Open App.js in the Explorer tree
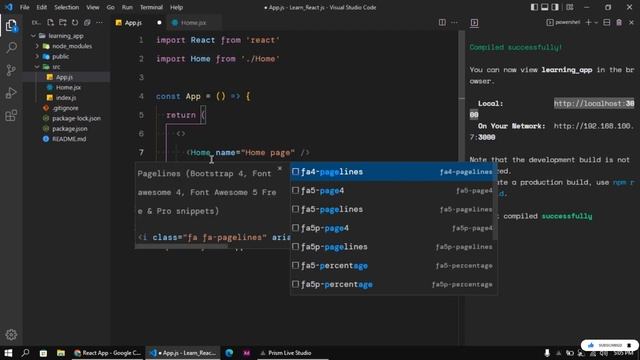Viewport: 640px width, 360px height. point(64,77)
